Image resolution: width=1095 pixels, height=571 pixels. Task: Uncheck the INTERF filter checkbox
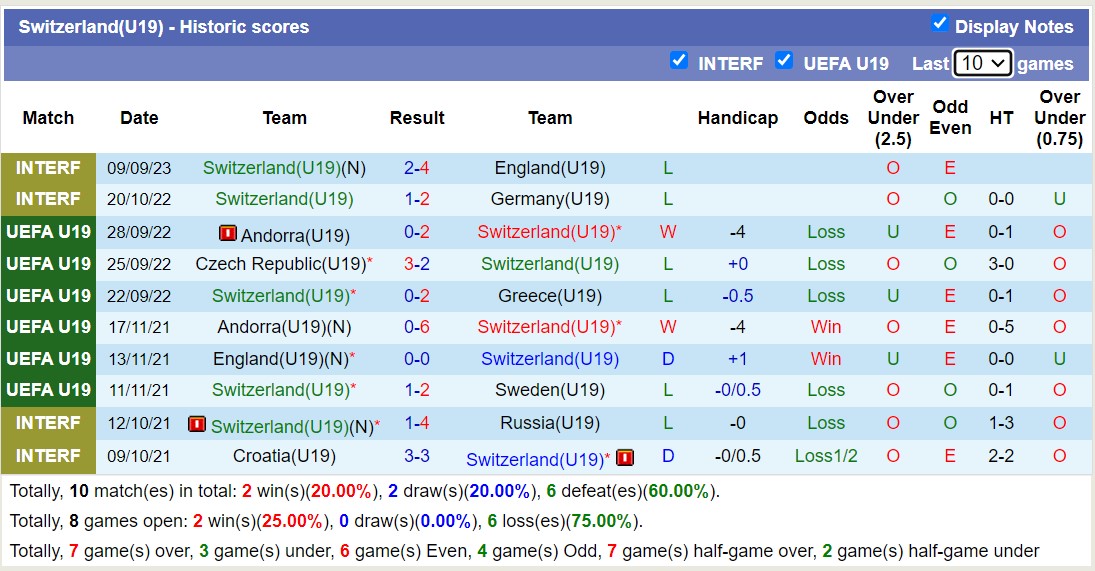pyautogui.click(x=679, y=60)
